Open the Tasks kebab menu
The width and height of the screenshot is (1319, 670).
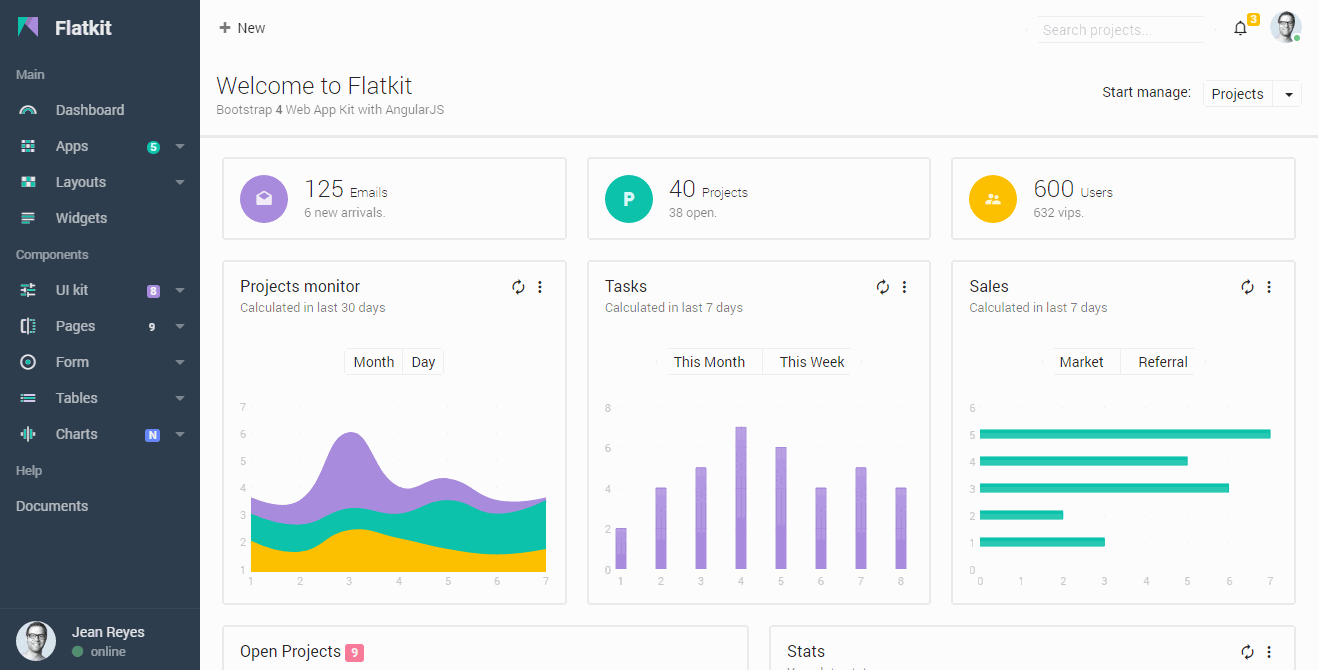pos(904,287)
